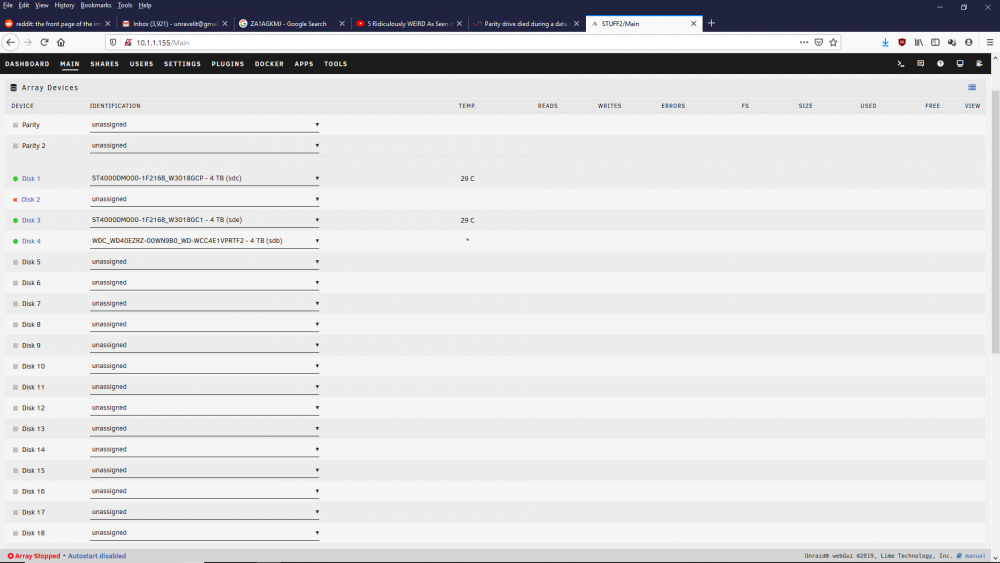Open Firefox library icon
Screen dimensions: 1000x563
tap(918, 42)
